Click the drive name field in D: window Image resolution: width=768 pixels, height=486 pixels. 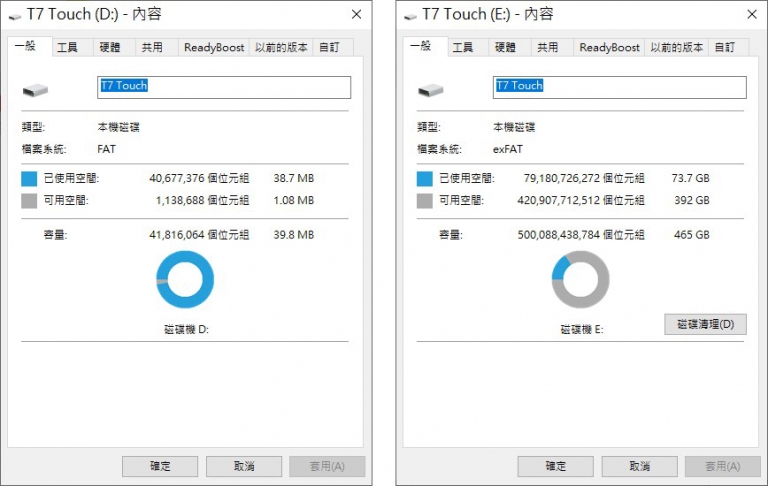click(x=224, y=87)
